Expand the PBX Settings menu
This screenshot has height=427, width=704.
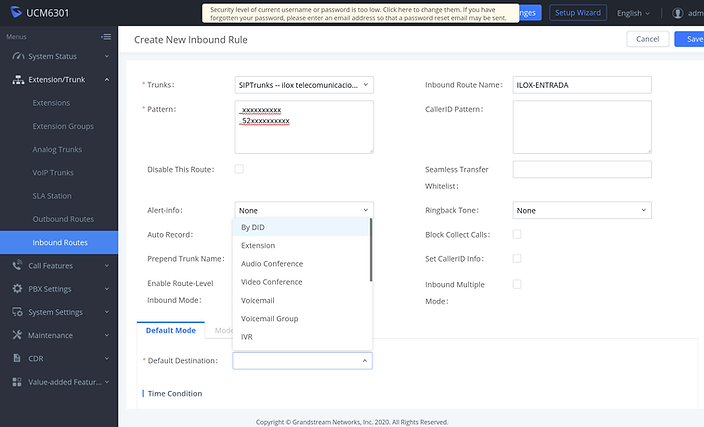pyautogui.click(x=59, y=289)
